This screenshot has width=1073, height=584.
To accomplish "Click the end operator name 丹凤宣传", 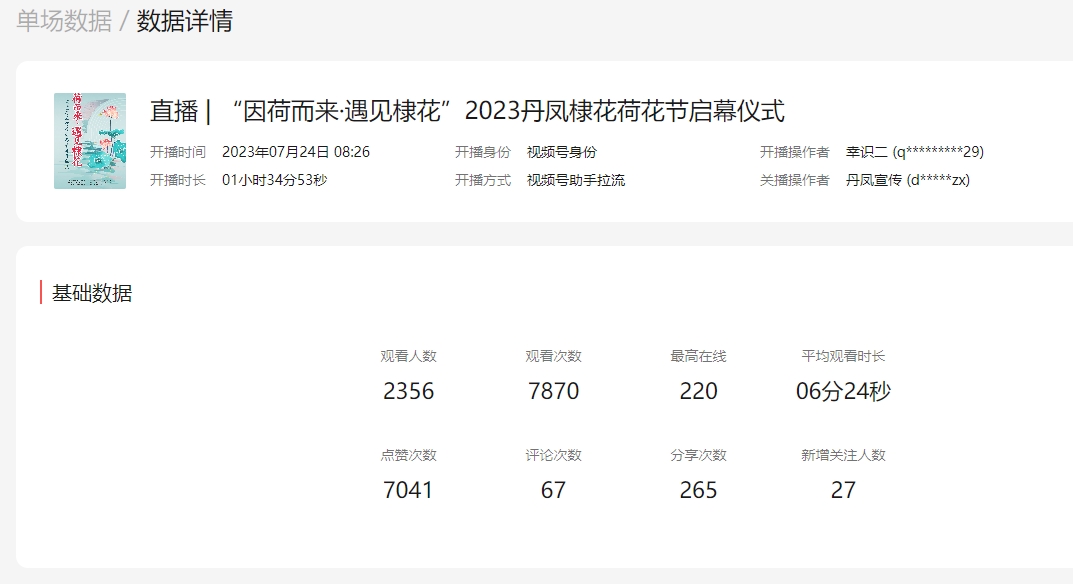I will pos(873,180).
